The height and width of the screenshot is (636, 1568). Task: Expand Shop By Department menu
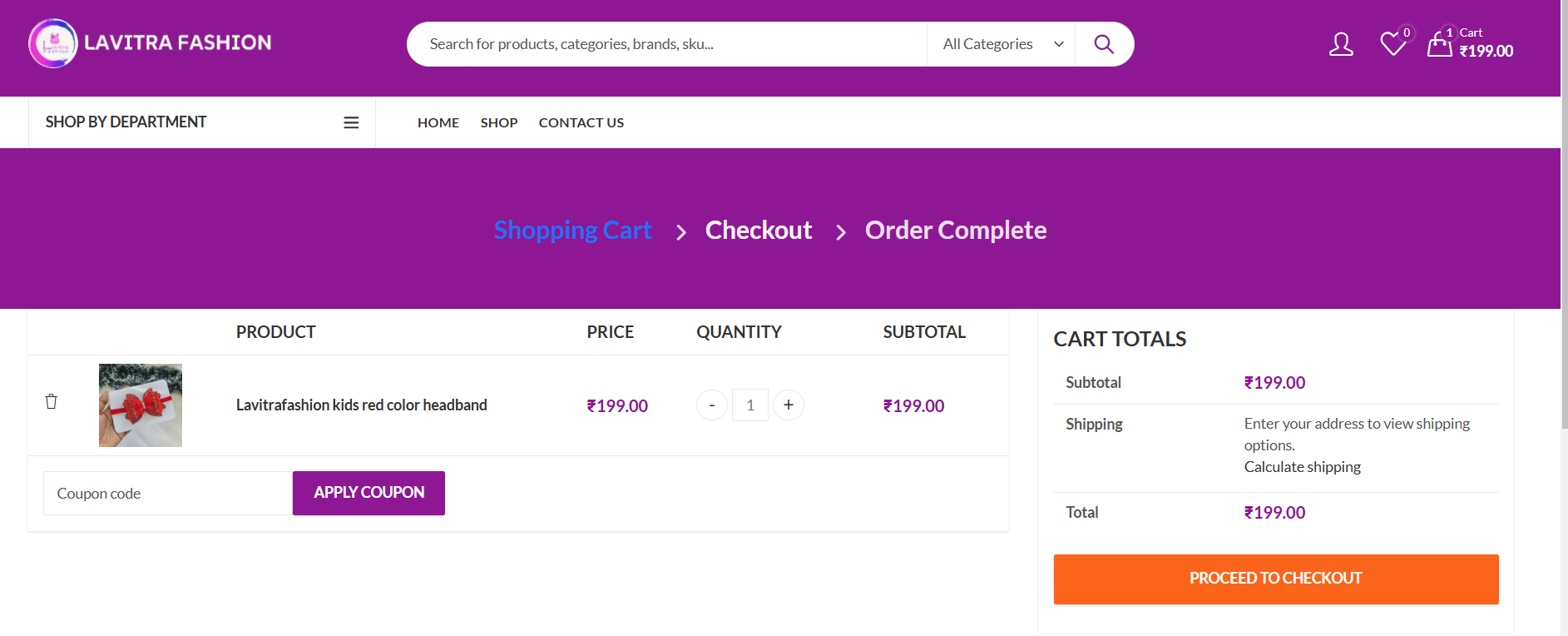pos(126,122)
